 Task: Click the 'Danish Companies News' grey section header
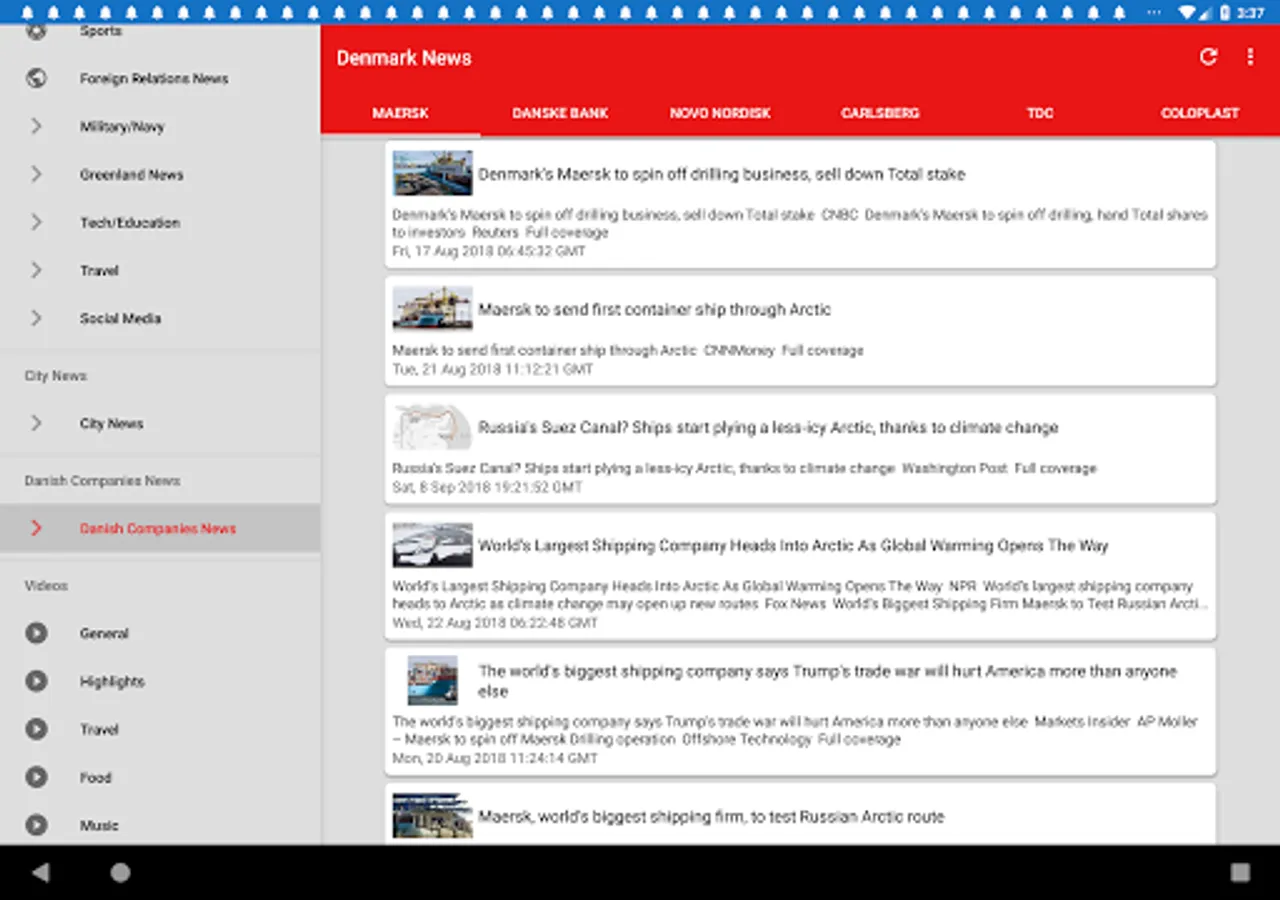pos(102,481)
